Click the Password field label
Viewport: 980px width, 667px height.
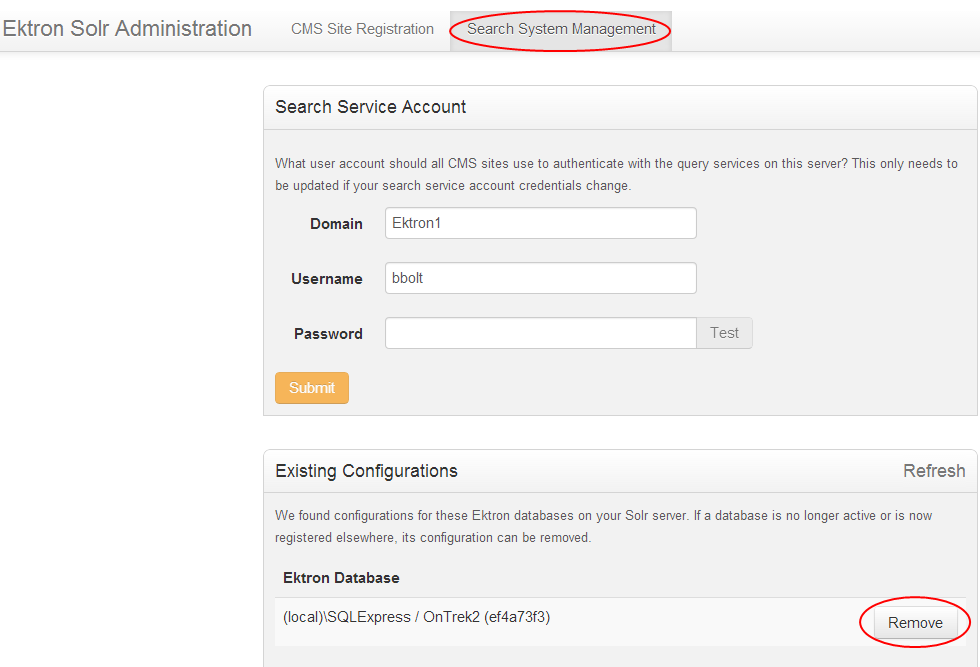coord(328,334)
